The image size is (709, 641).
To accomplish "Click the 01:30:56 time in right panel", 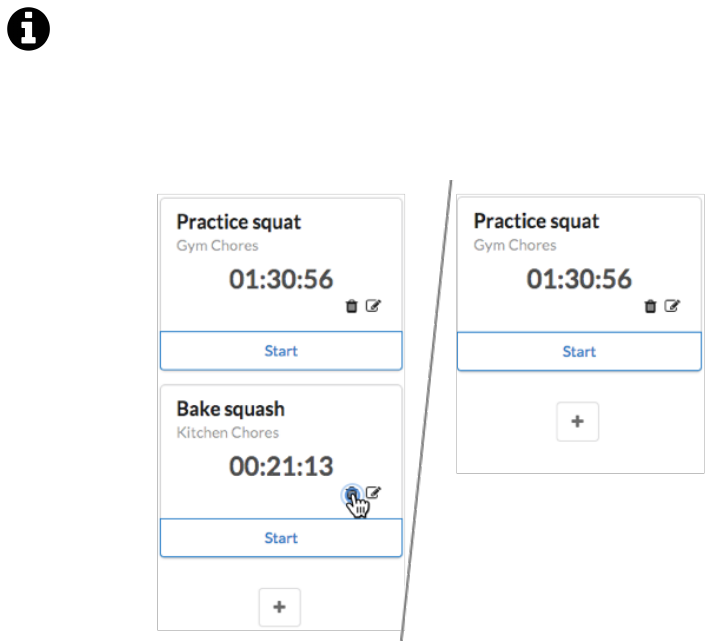I will pyautogui.click(x=579, y=280).
